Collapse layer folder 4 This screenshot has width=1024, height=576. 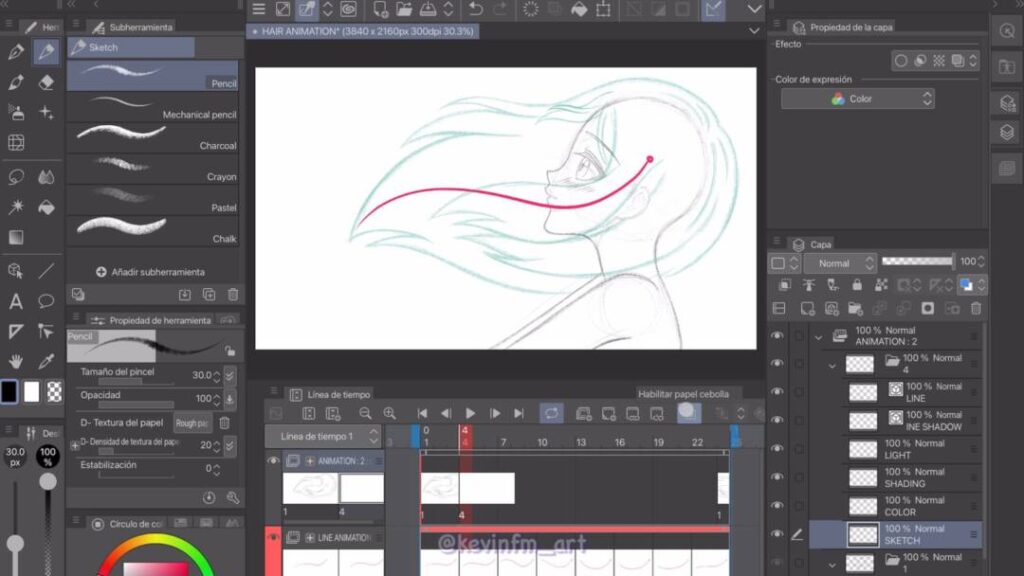click(x=832, y=366)
